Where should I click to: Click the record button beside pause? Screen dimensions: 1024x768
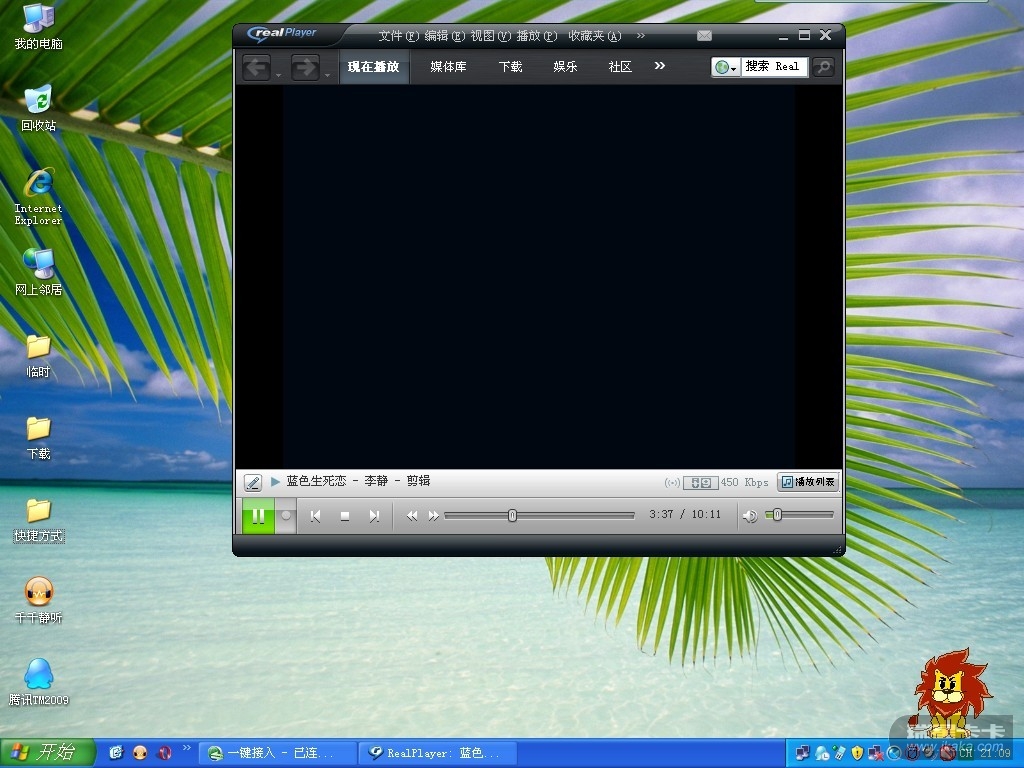coord(286,516)
